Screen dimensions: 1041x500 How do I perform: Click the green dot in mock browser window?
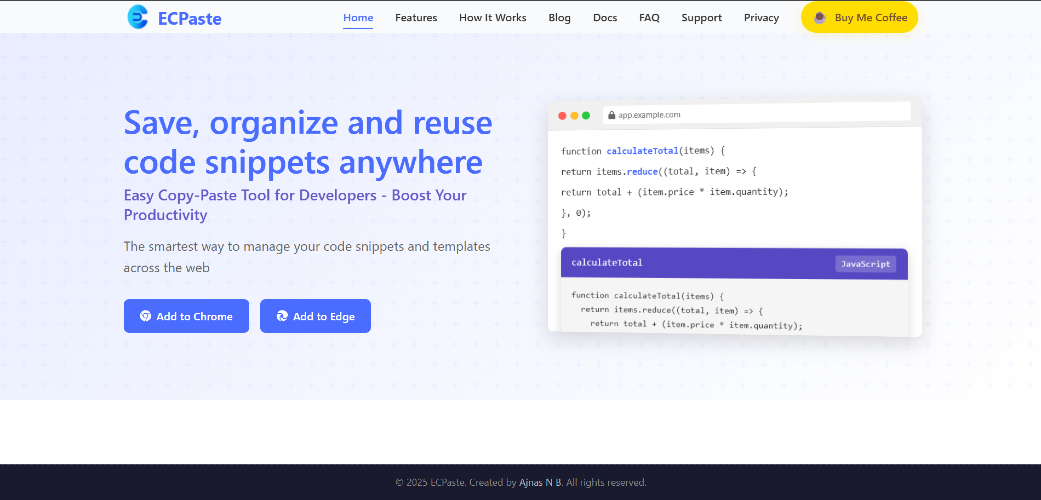pyautogui.click(x=586, y=116)
